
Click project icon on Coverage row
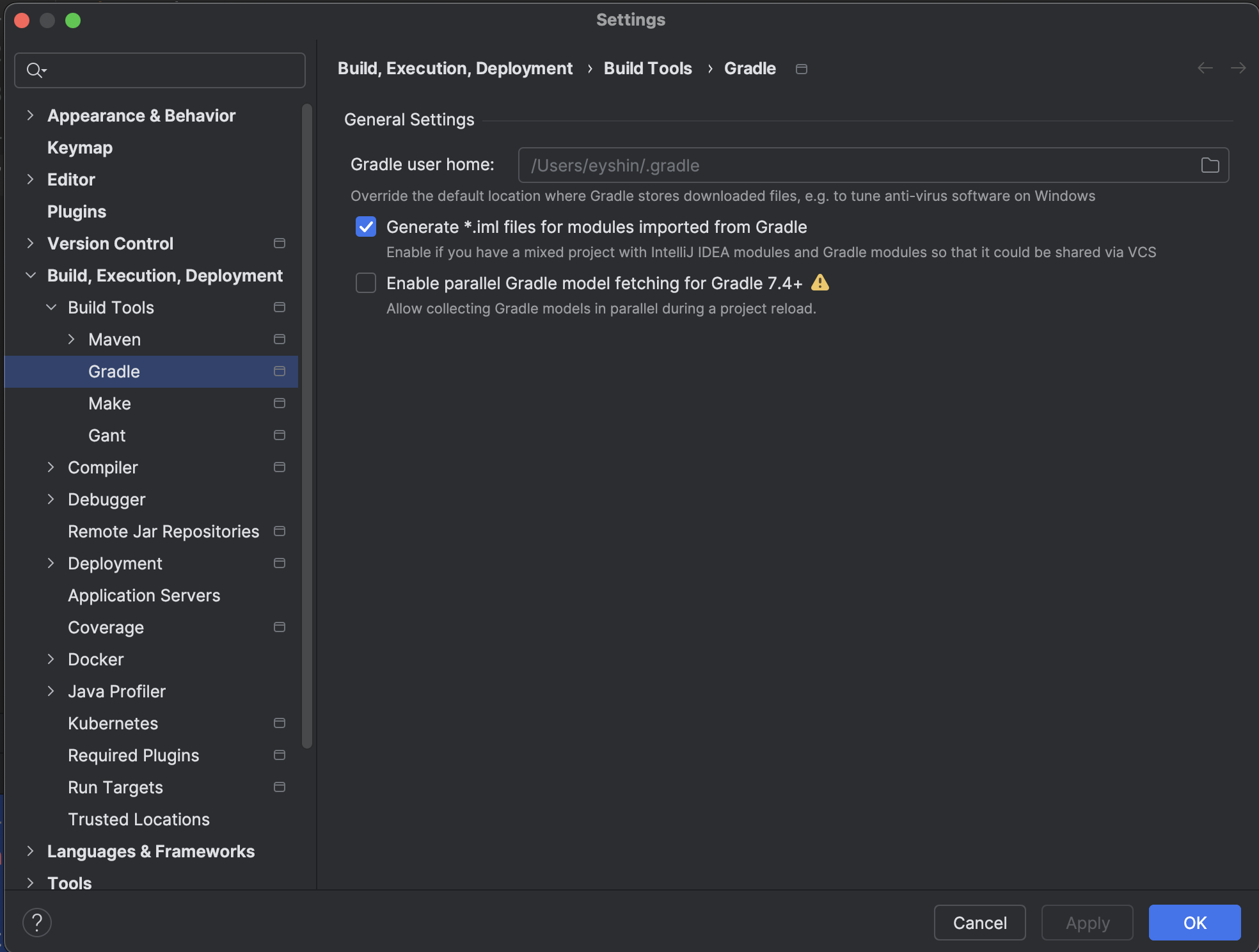point(280,627)
